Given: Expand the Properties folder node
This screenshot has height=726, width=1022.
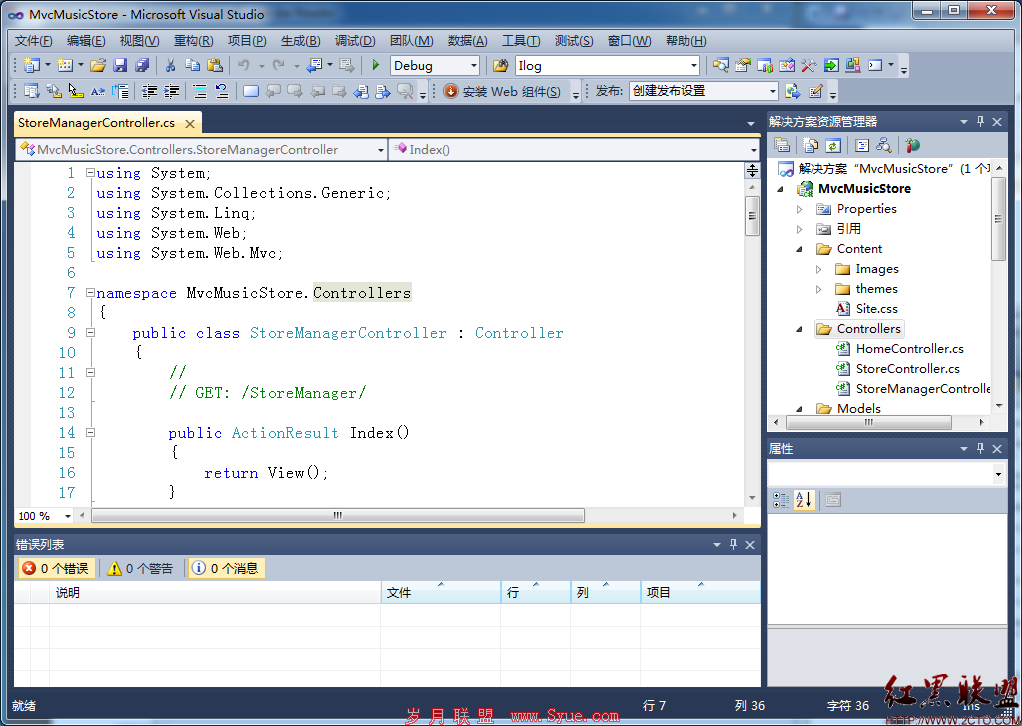Looking at the screenshot, I should pos(800,209).
